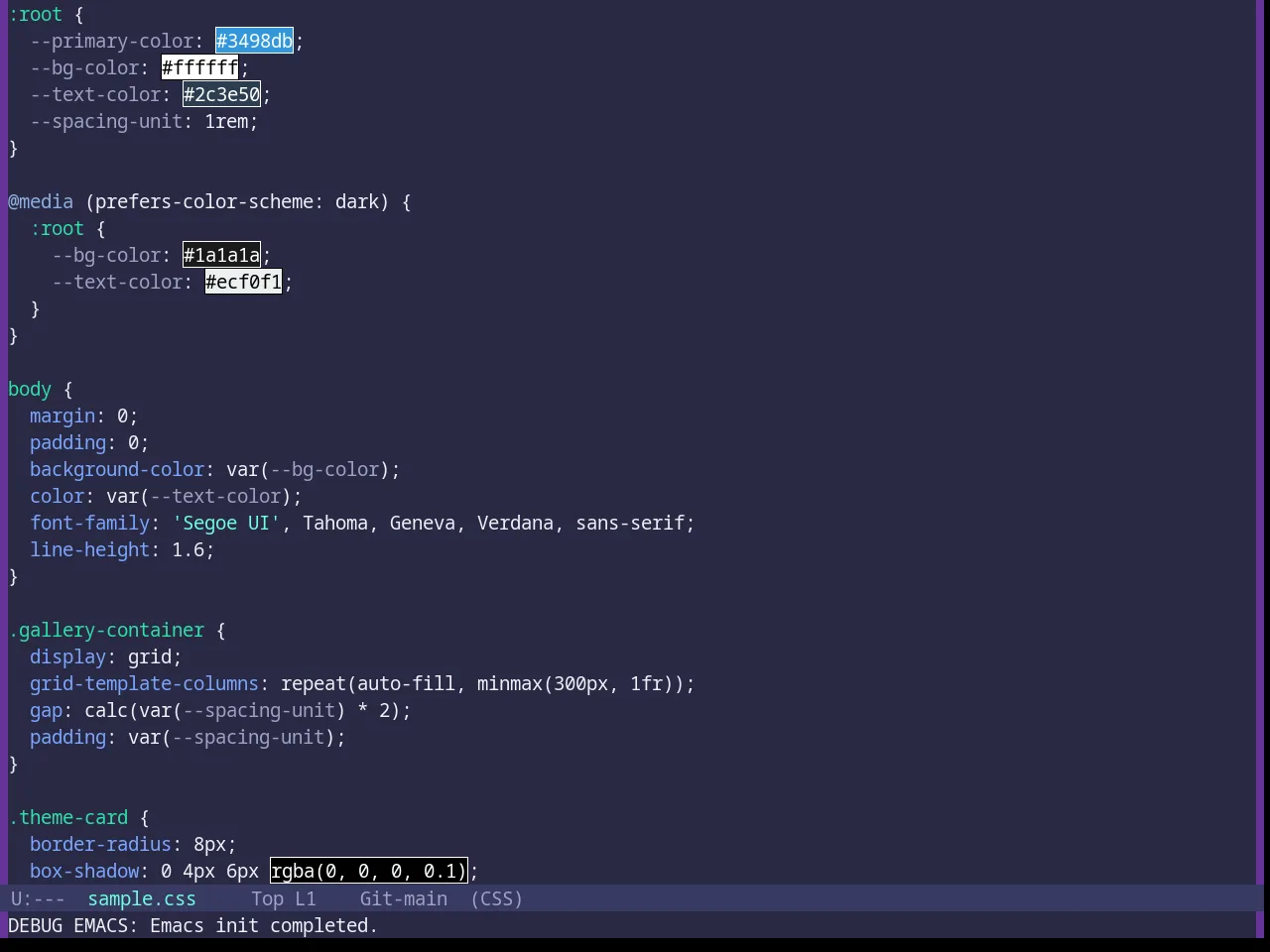Click 'grid-template-columns' property
This screenshot has width=1270, height=952.
pos(144,683)
